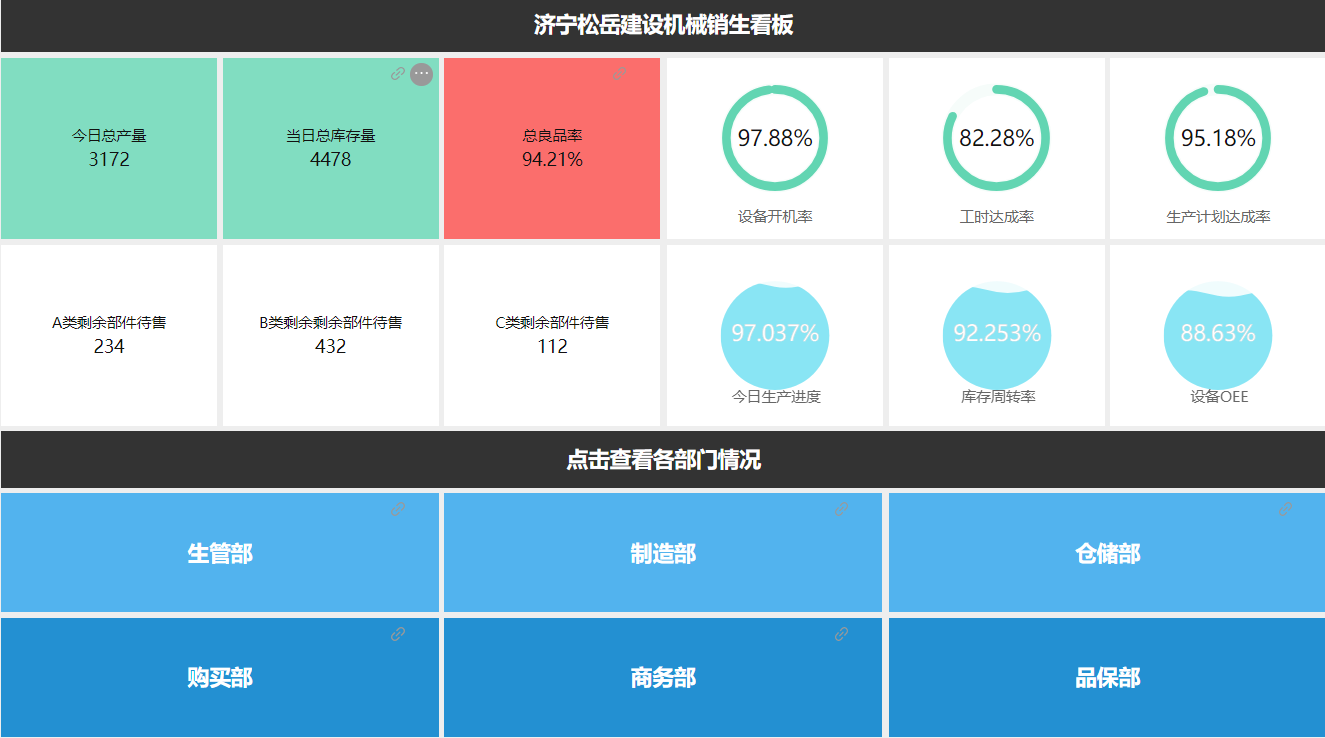The height and width of the screenshot is (738, 1325).
Task: Click the 今日生产进度 97.037% liquid gauge
Action: click(x=775, y=335)
